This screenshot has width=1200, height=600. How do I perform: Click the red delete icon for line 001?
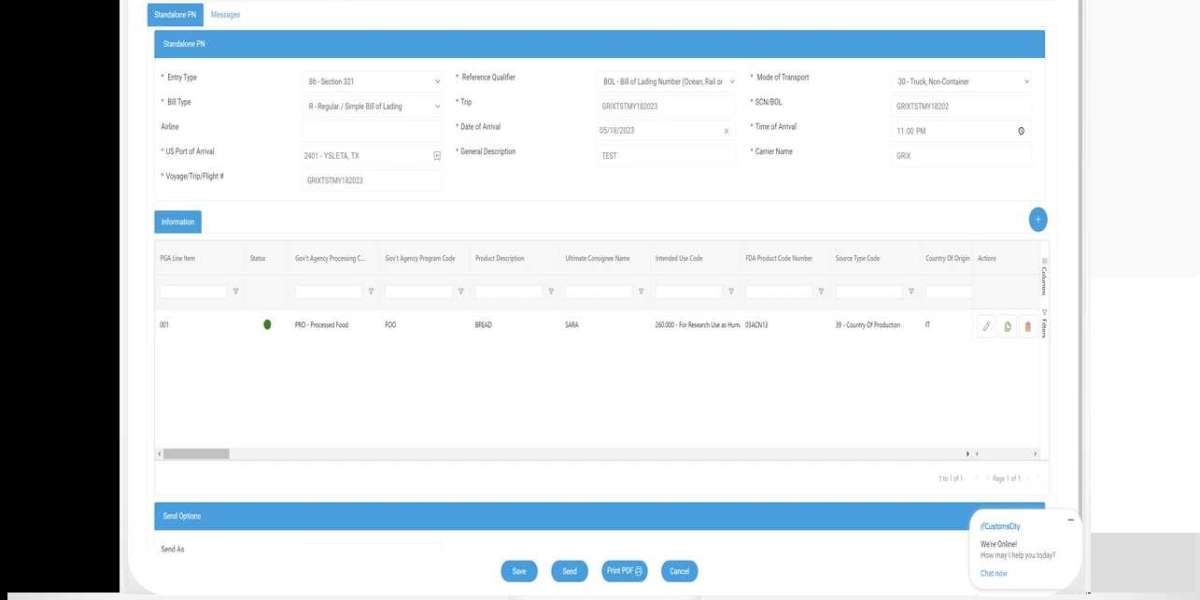pos(1027,325)
